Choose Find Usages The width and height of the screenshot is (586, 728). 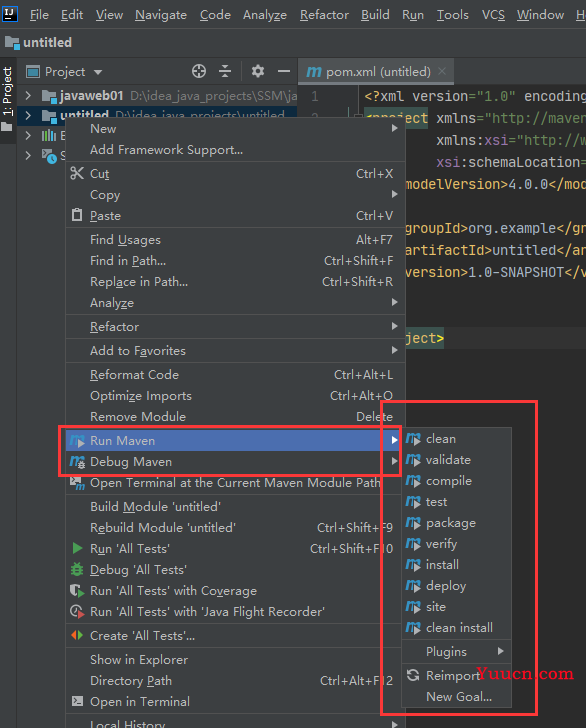(236, 240)
